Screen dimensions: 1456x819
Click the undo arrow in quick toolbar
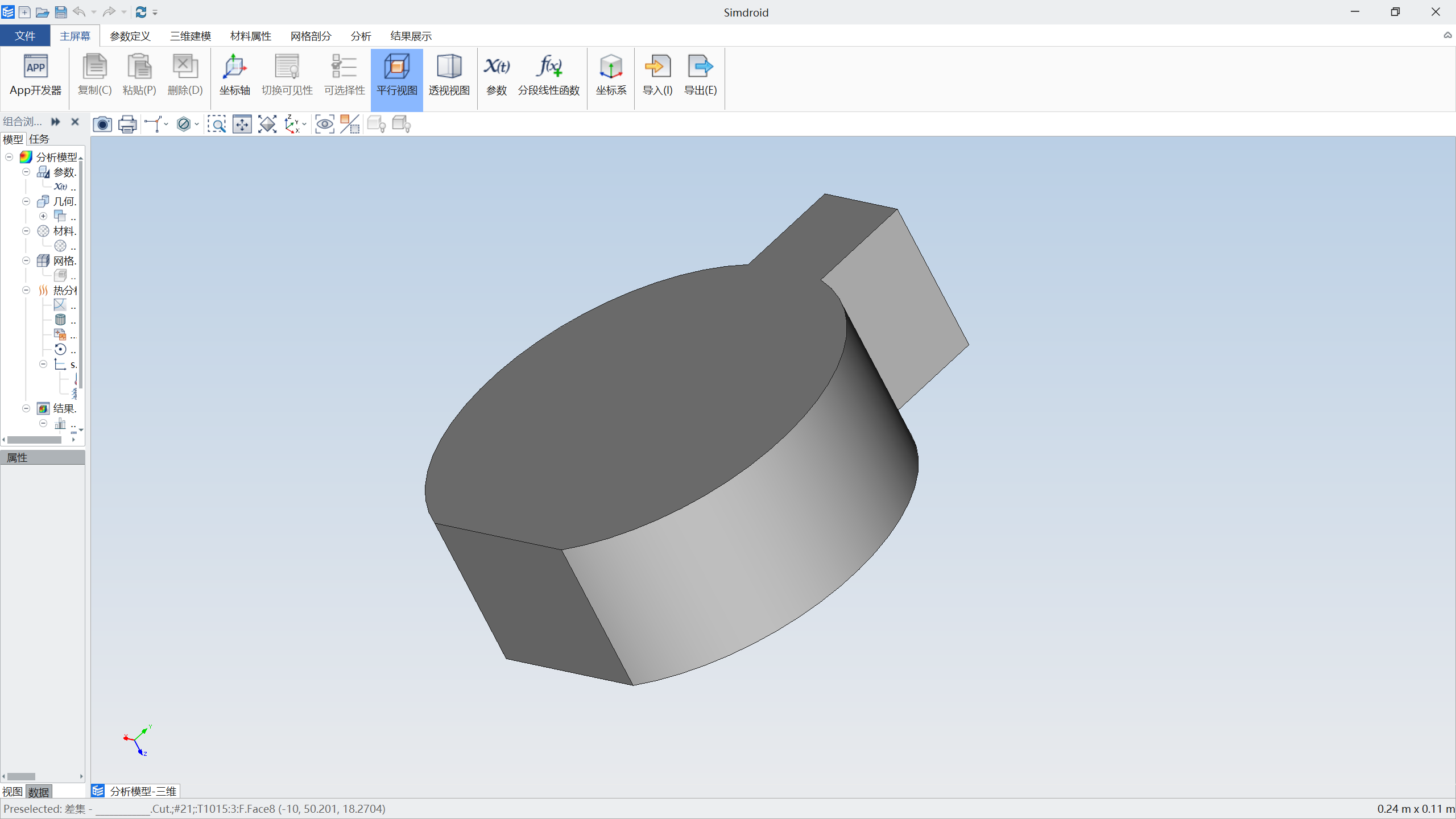tap(80, 12)
